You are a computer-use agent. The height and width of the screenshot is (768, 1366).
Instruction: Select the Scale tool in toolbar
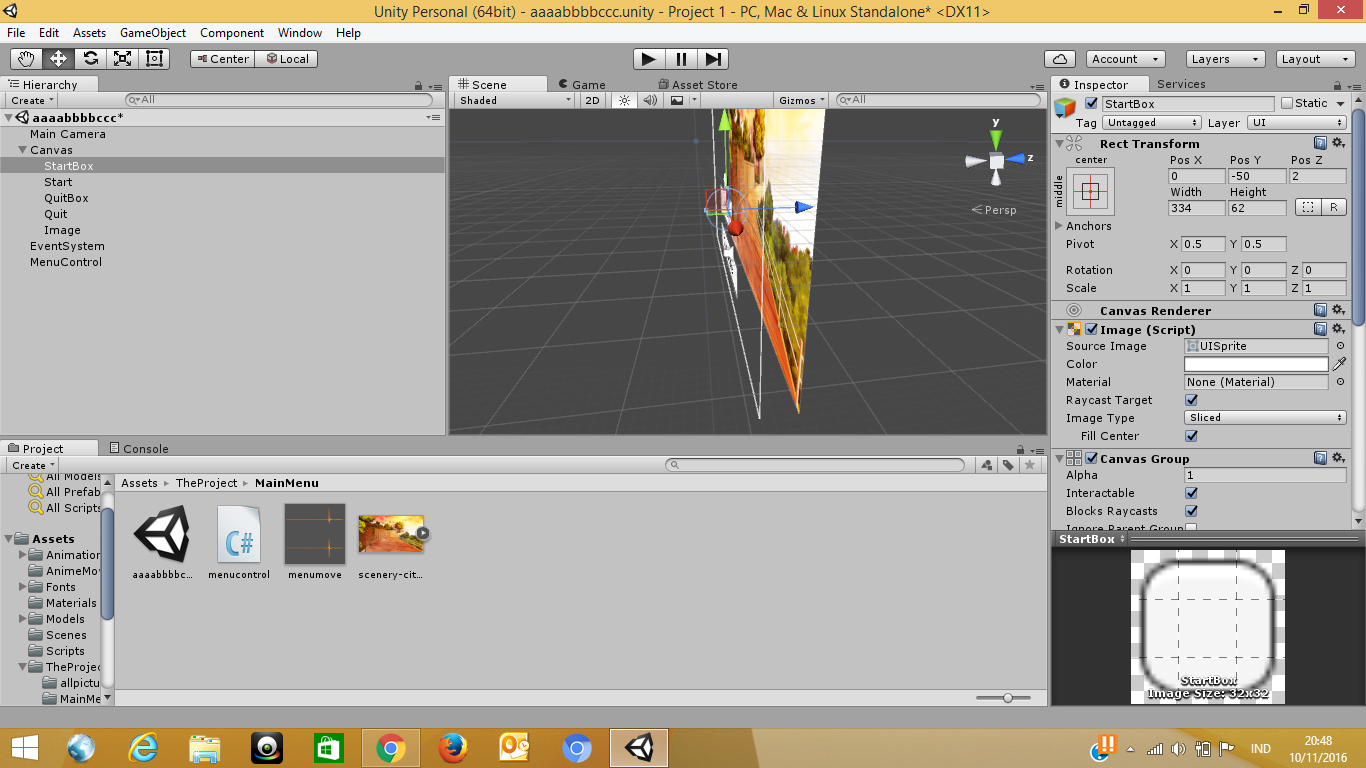click(x=123, y=59)
